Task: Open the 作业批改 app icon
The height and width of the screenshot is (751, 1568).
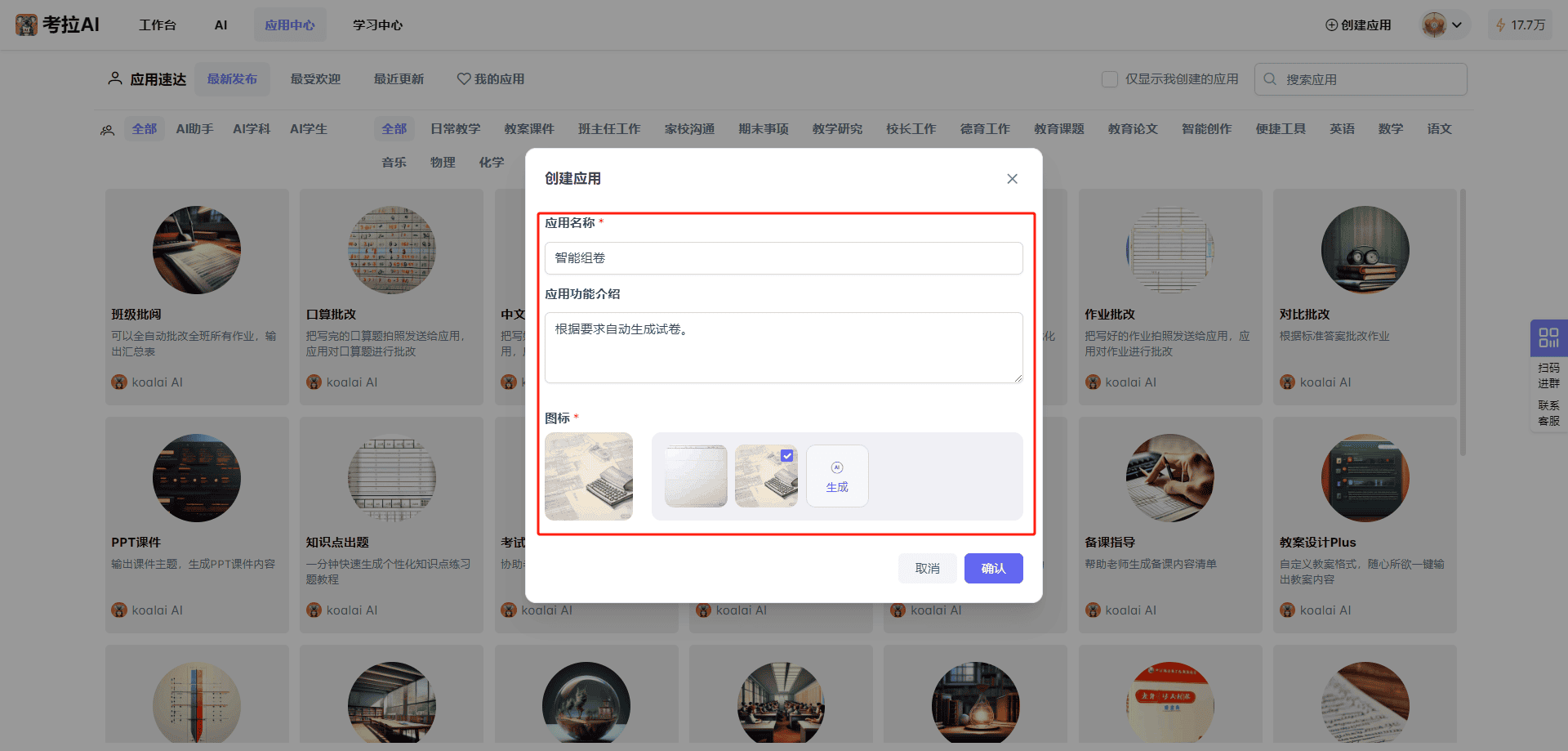Action: tap(1170, 250)
